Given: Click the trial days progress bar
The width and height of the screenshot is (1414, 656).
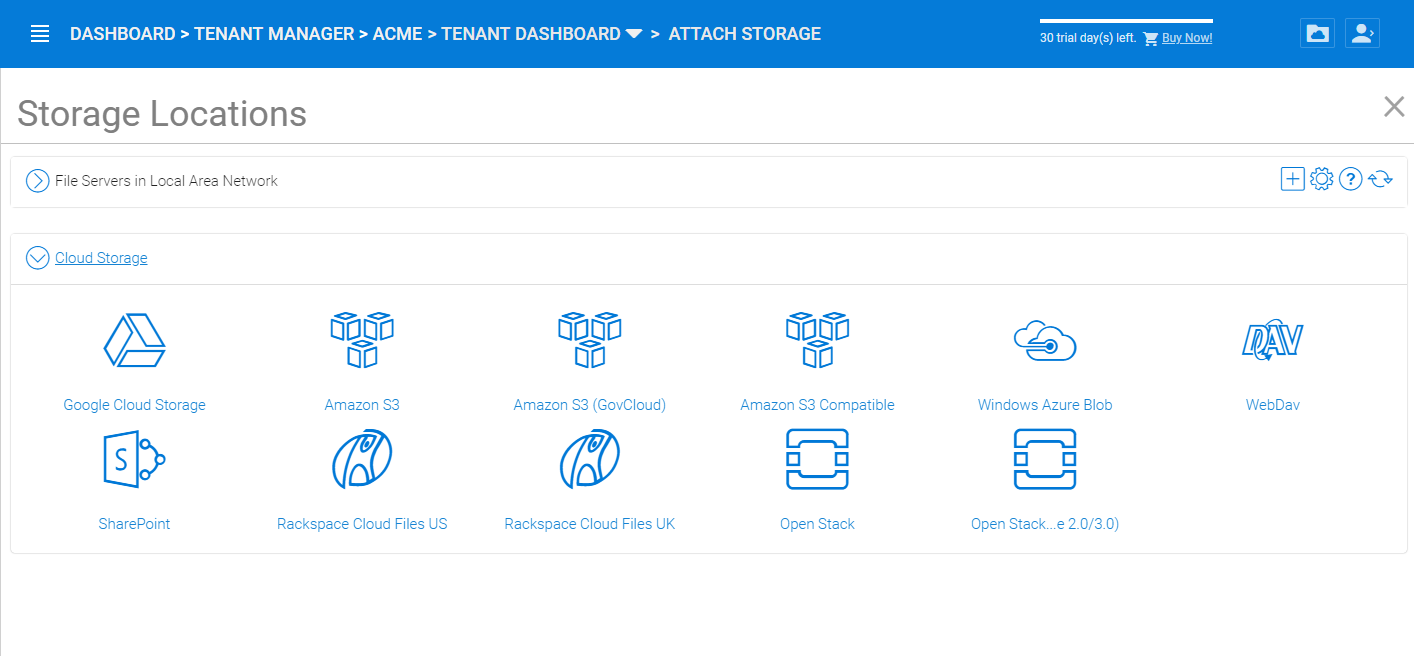Looking at the screenshot, I should tap(1126, 21).
